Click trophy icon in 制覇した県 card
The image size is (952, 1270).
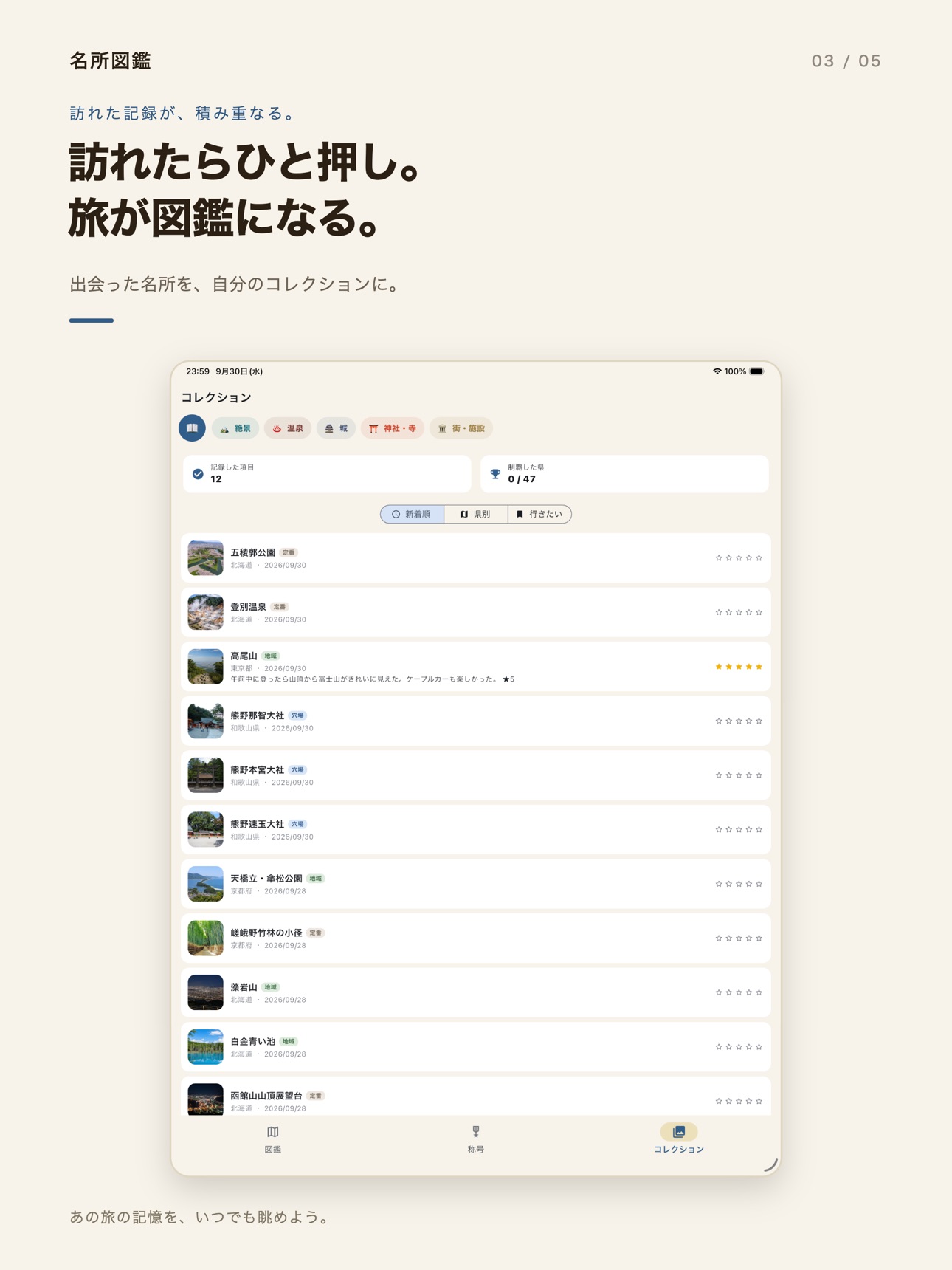495,474
